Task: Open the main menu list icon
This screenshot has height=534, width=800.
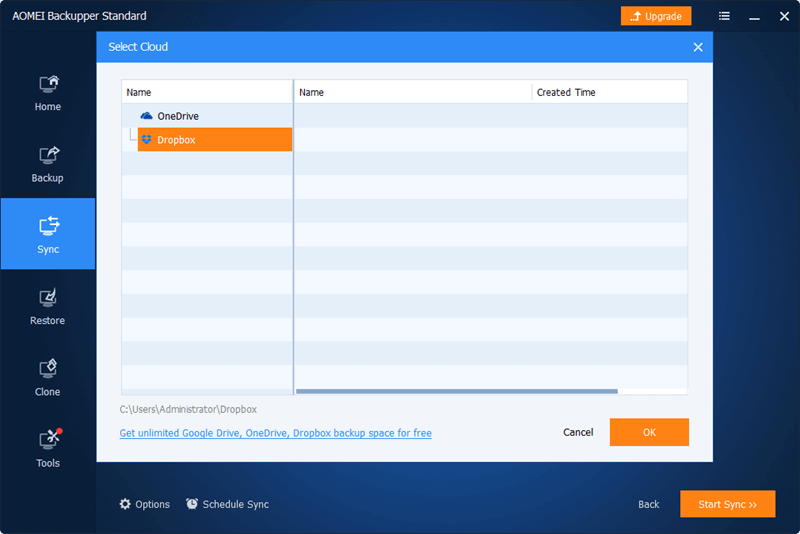Action: (x=724, y=16)
